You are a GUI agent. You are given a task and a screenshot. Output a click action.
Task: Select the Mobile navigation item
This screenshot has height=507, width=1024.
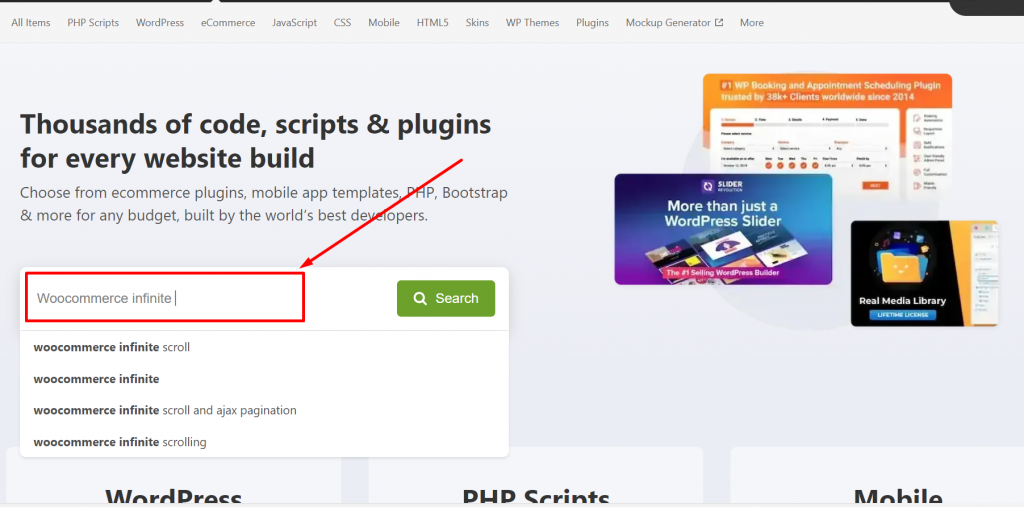pyautogui.click(x=384, y=22)
